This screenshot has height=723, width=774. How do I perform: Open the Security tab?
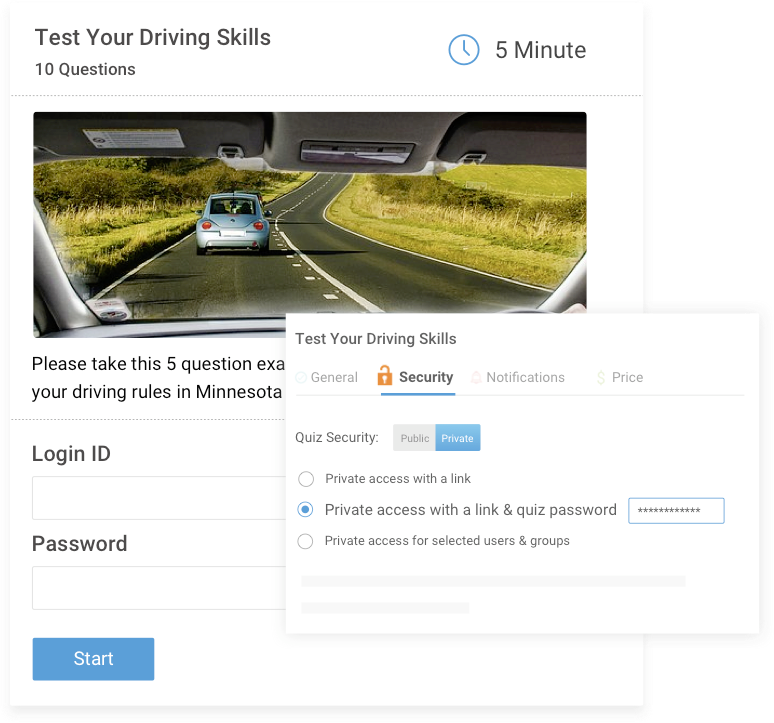point(415,377)
